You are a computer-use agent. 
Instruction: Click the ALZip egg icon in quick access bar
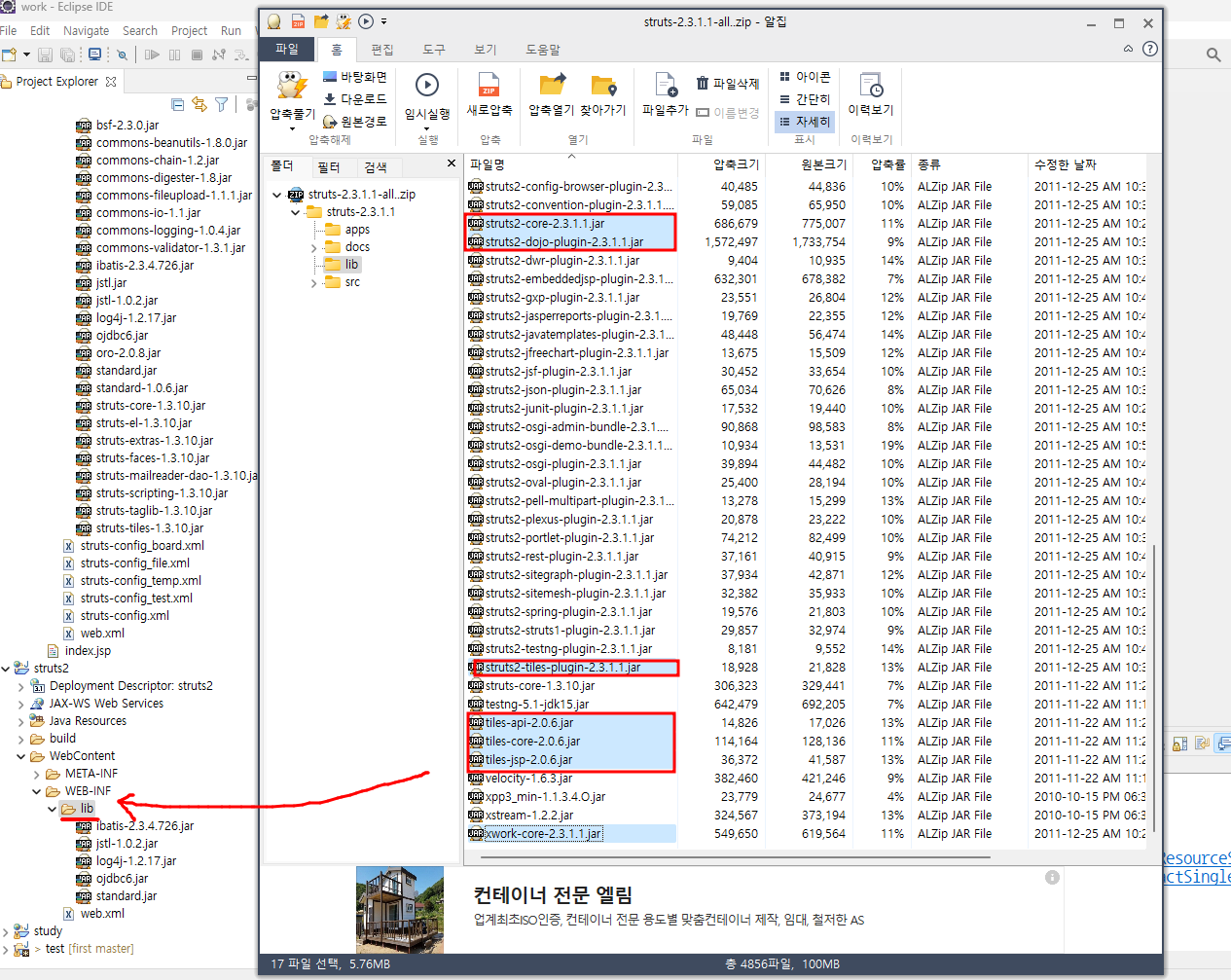274,21
